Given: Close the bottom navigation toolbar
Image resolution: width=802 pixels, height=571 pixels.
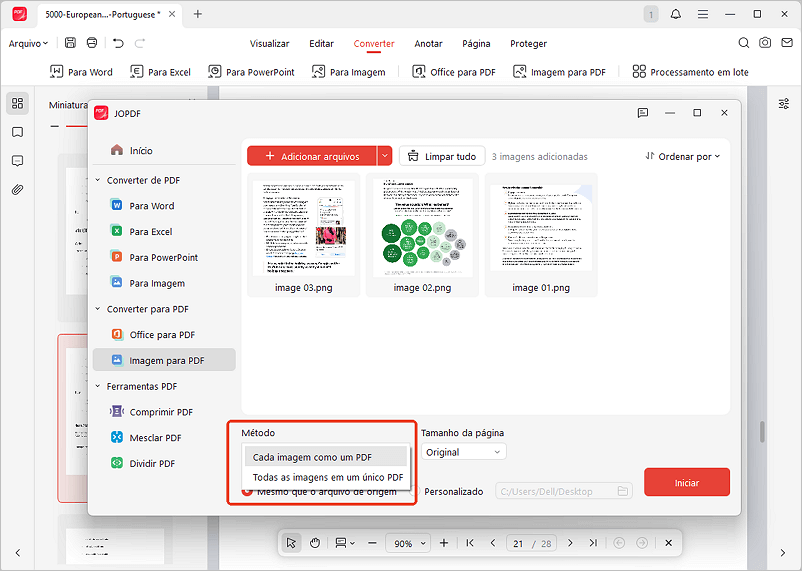Looking at the screenshot, I should click(669, 543).
